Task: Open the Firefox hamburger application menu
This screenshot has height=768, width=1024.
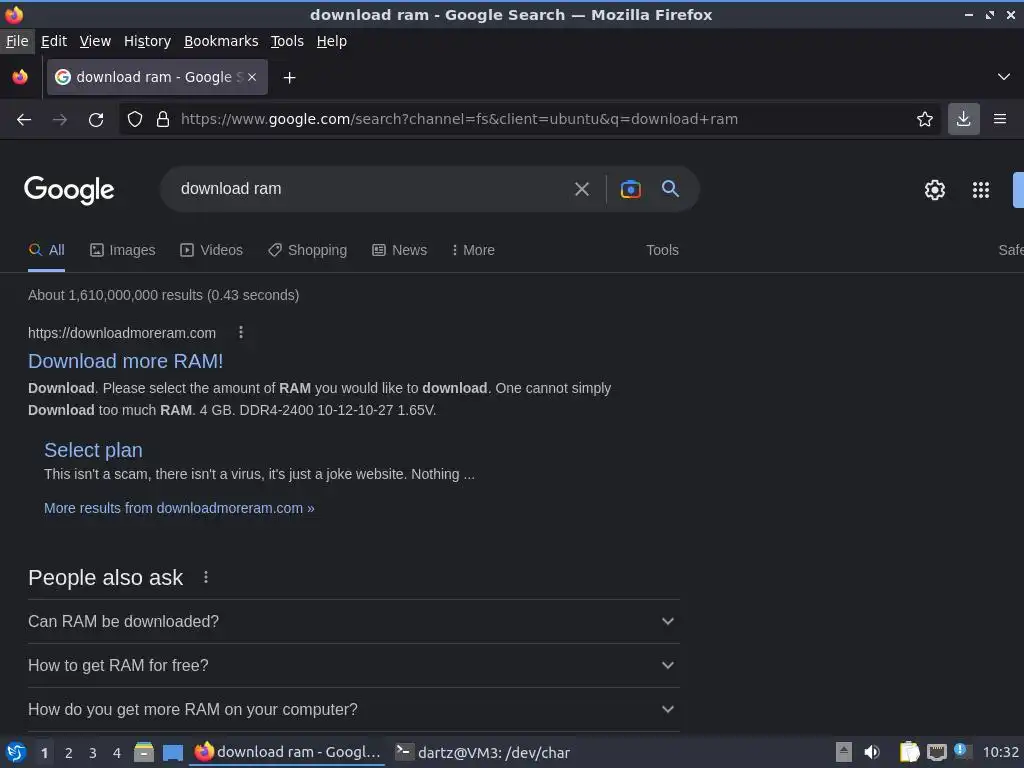Action: (x=999, y=119)
